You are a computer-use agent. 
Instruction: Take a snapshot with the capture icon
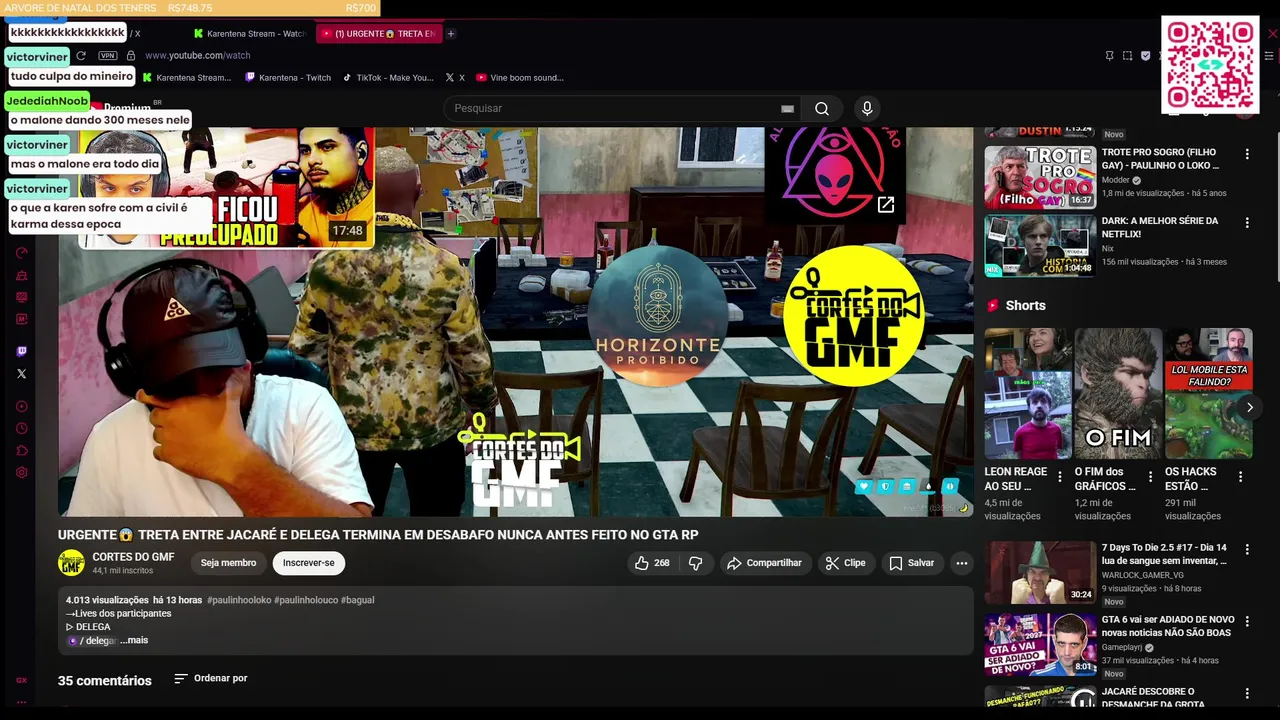pos(1127,56)
